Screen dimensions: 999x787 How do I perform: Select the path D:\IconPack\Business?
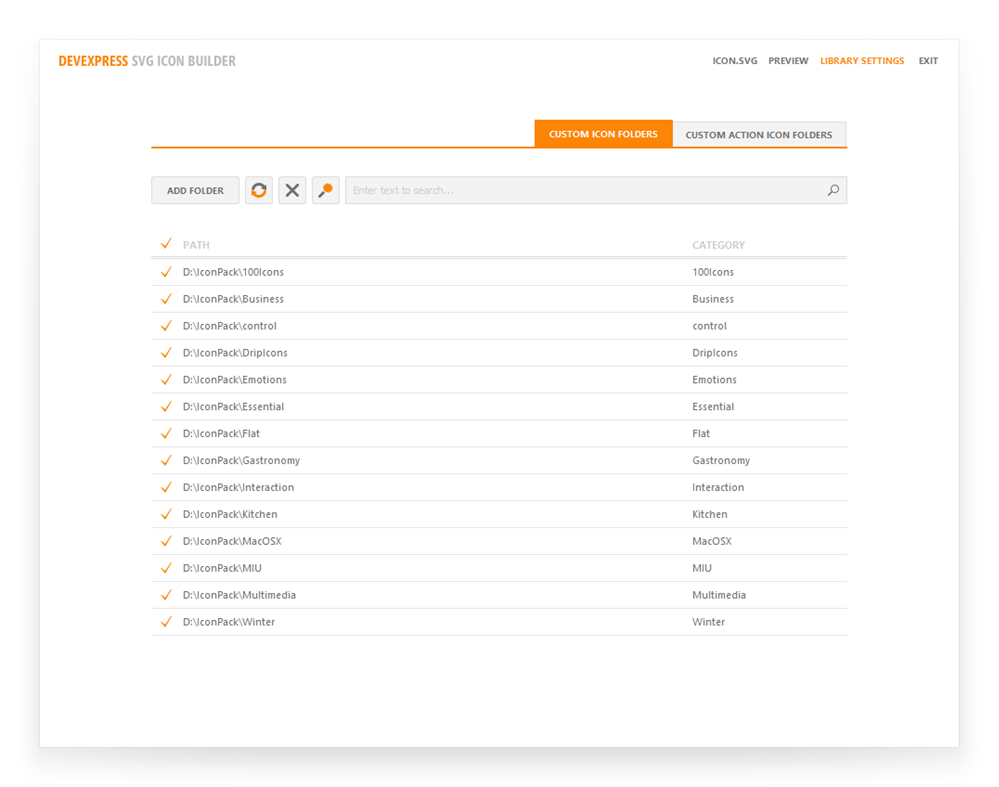pos(233,299)
